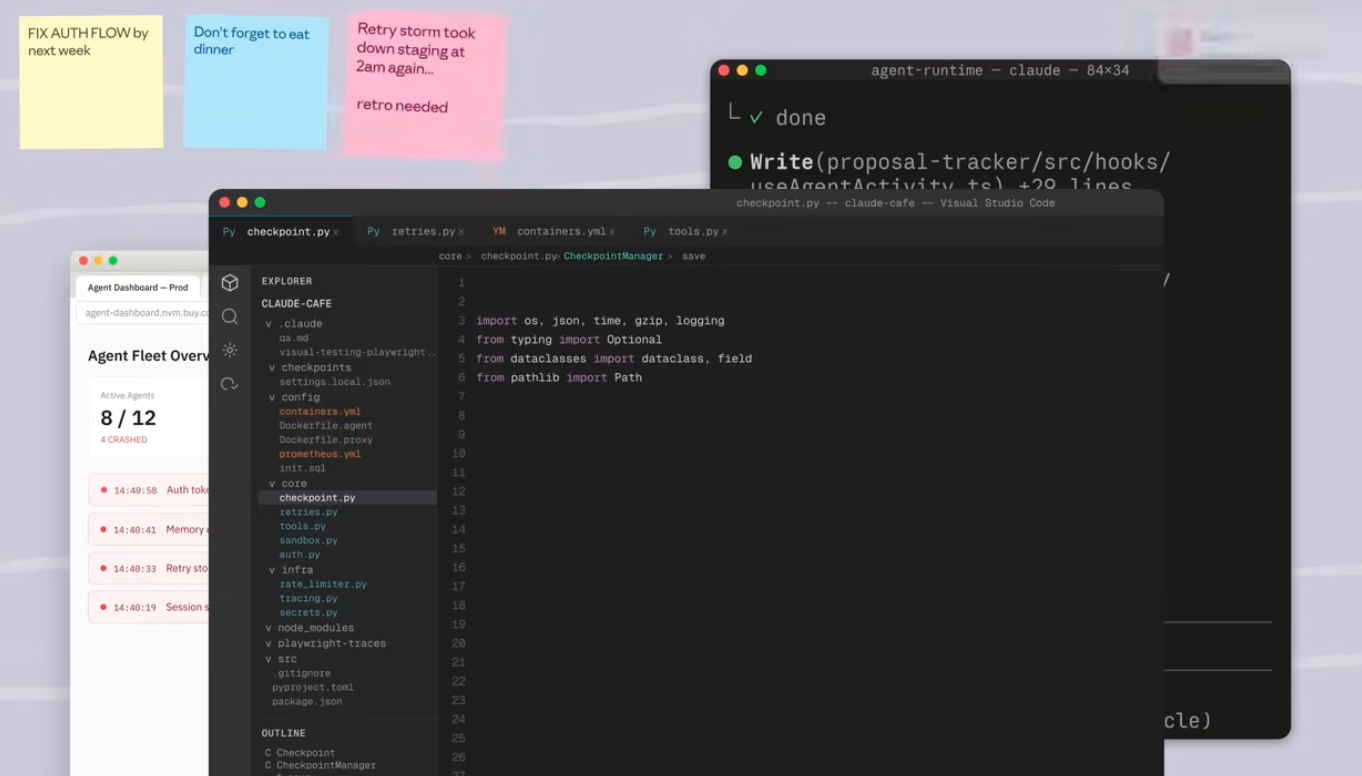Toggle the node_modules folder
This screenshot has height=776, width=1362.
(309, 628)
